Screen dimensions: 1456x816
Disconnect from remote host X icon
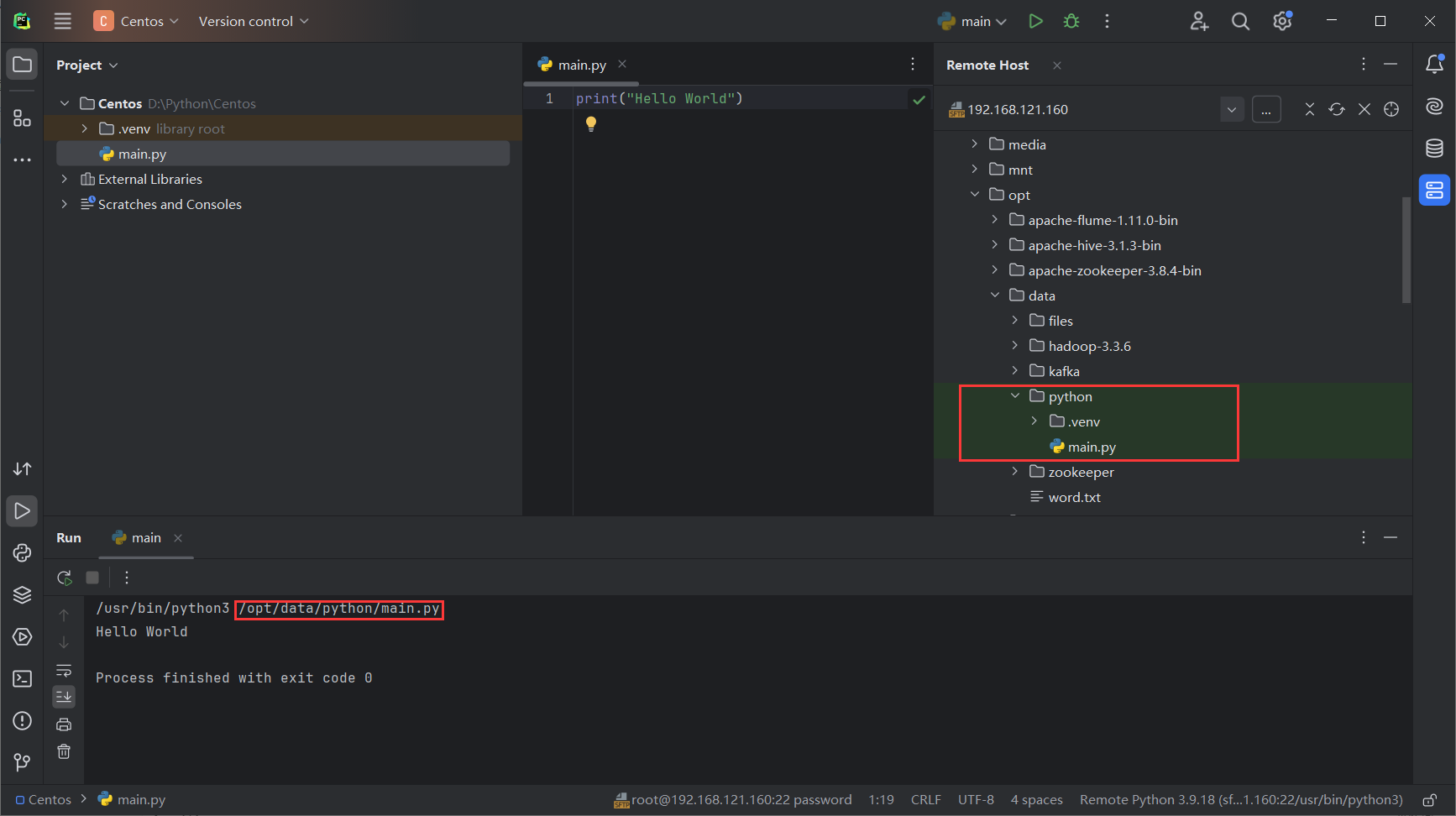1364,109
